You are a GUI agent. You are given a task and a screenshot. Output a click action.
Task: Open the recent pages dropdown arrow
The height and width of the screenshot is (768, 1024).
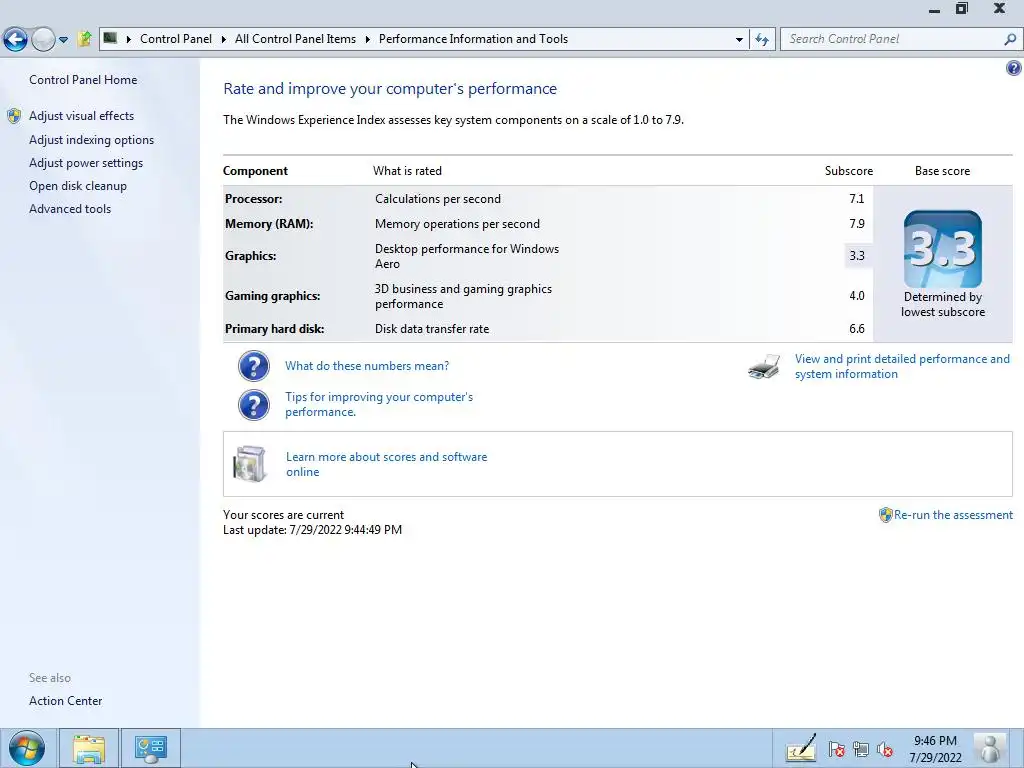point(63,40)
